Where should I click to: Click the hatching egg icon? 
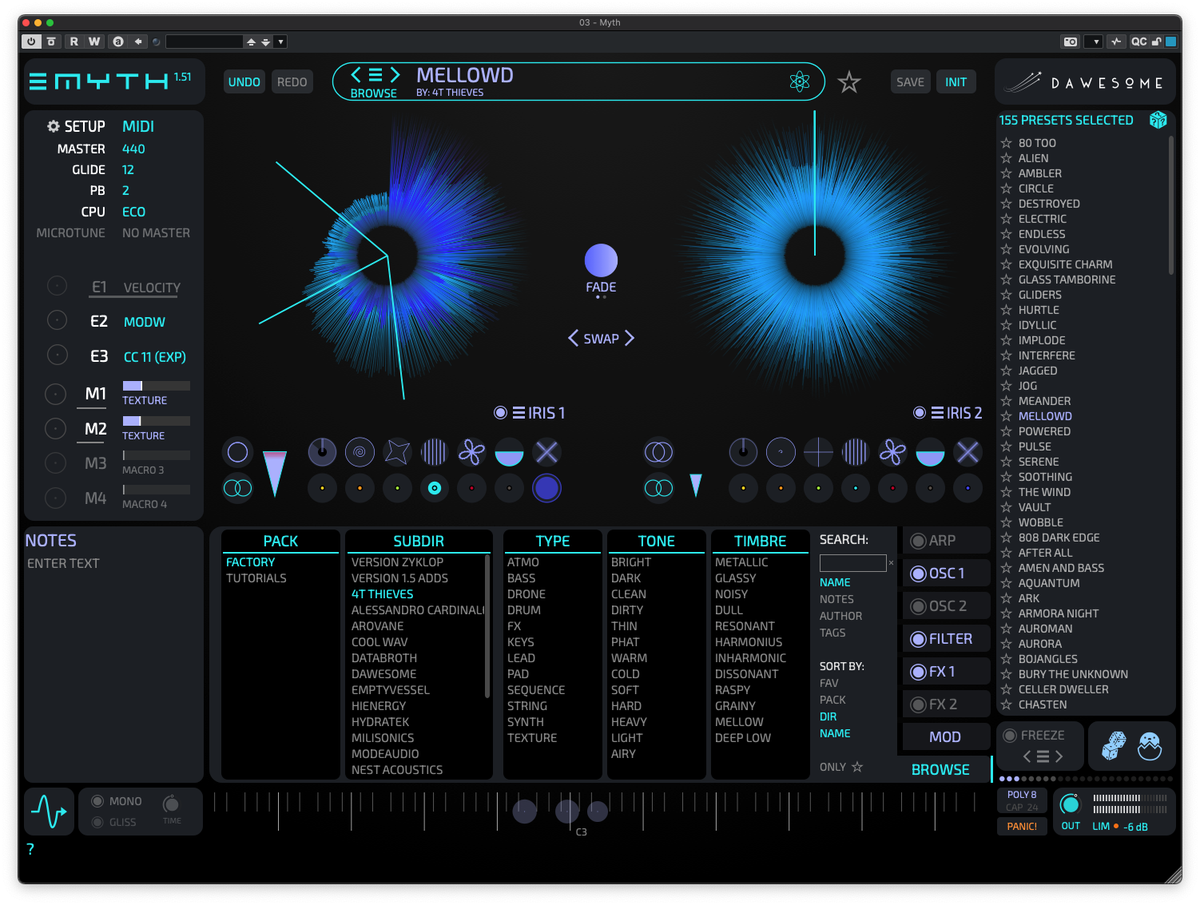pyautogui.click(x=1150, y=746)
